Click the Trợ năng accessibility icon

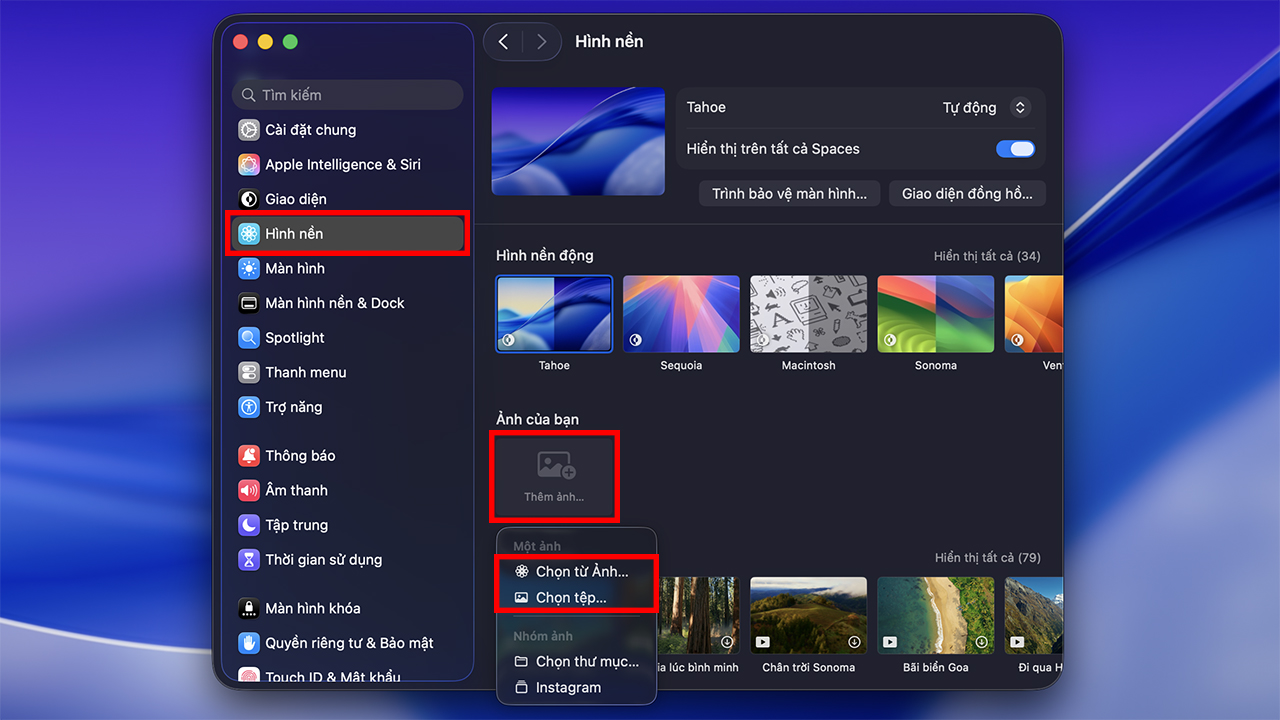point(249,407)
